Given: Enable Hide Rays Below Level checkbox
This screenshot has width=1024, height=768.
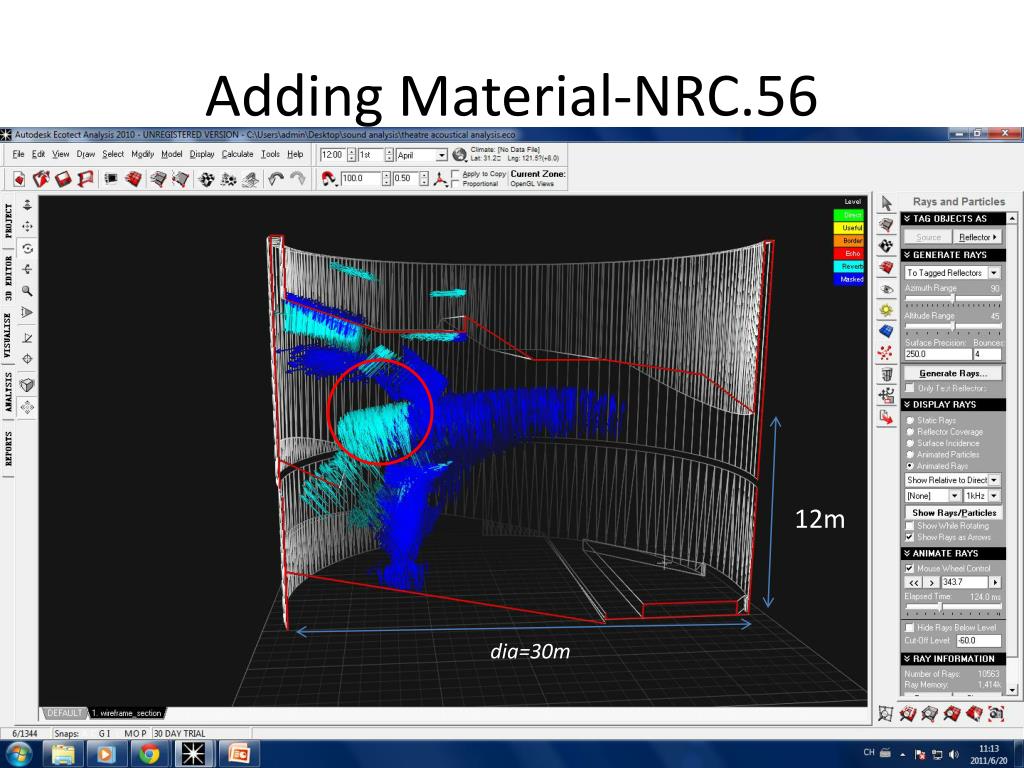Looking at the screenshot, I should pyautogui.click(x=909, y=628).
